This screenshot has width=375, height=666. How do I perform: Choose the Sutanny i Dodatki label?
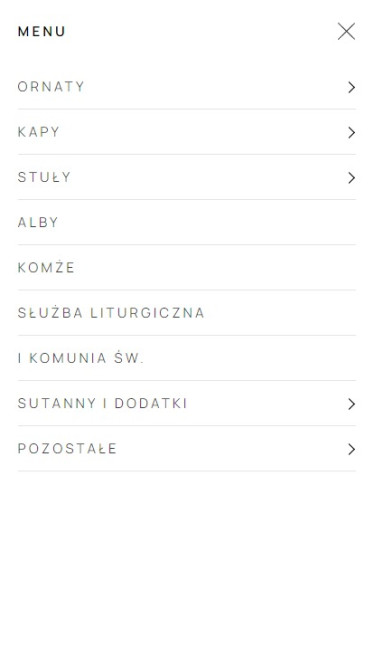click(102, 403)
